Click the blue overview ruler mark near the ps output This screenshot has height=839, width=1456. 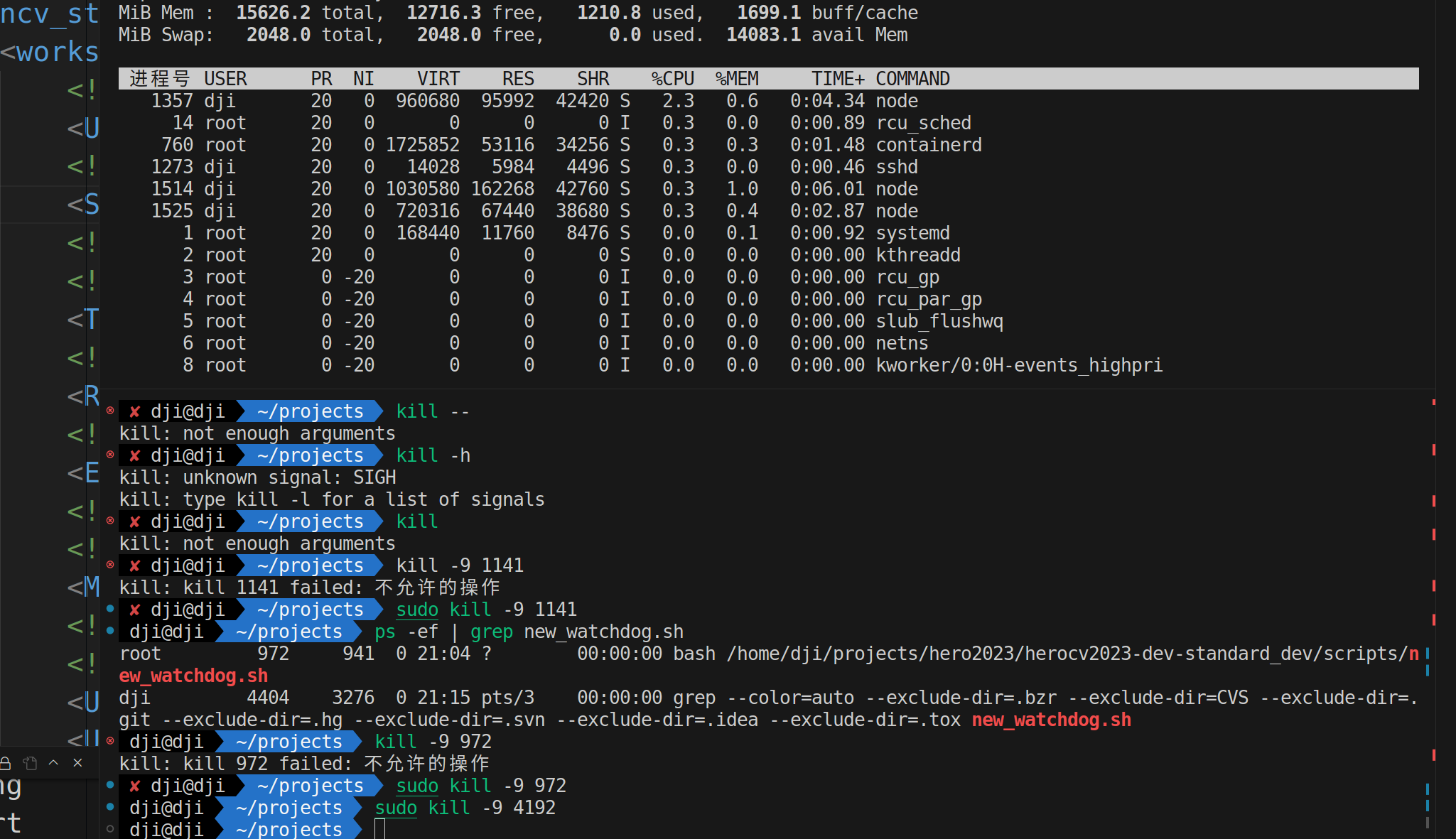(1428, 652)
